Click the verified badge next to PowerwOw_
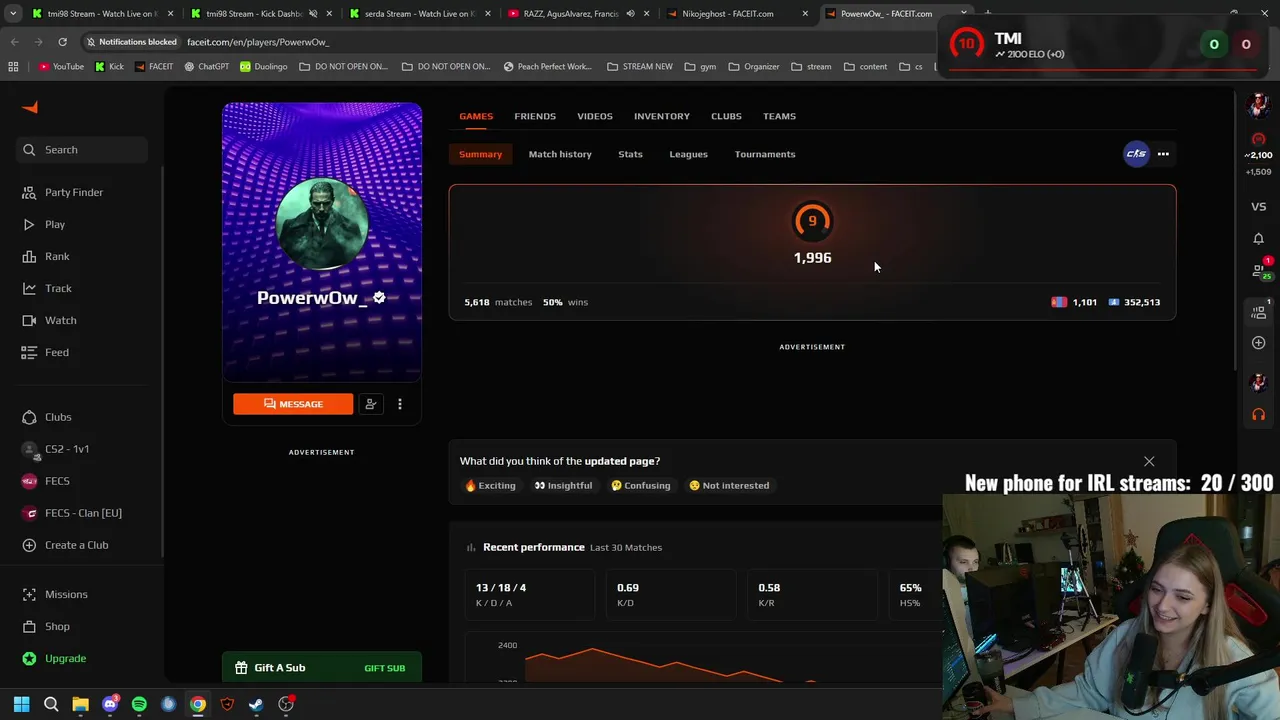This screenshot has width=1280, height=720. point(379,298)
